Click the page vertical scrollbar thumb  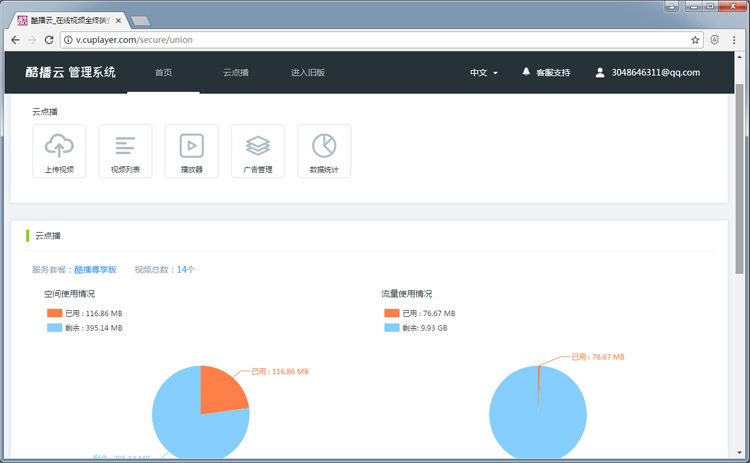point(739,178)
